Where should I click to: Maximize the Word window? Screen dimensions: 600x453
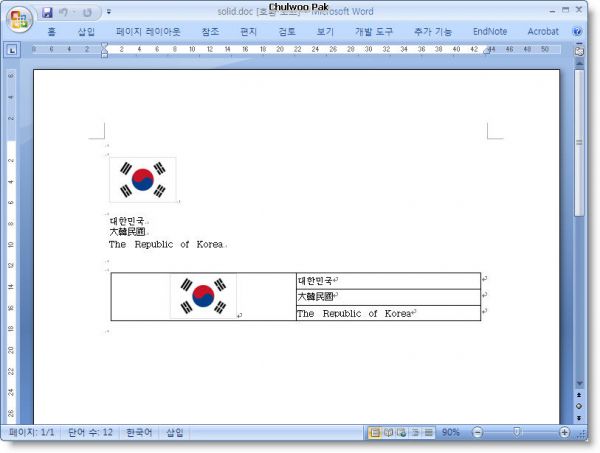[x=566, y=10]
